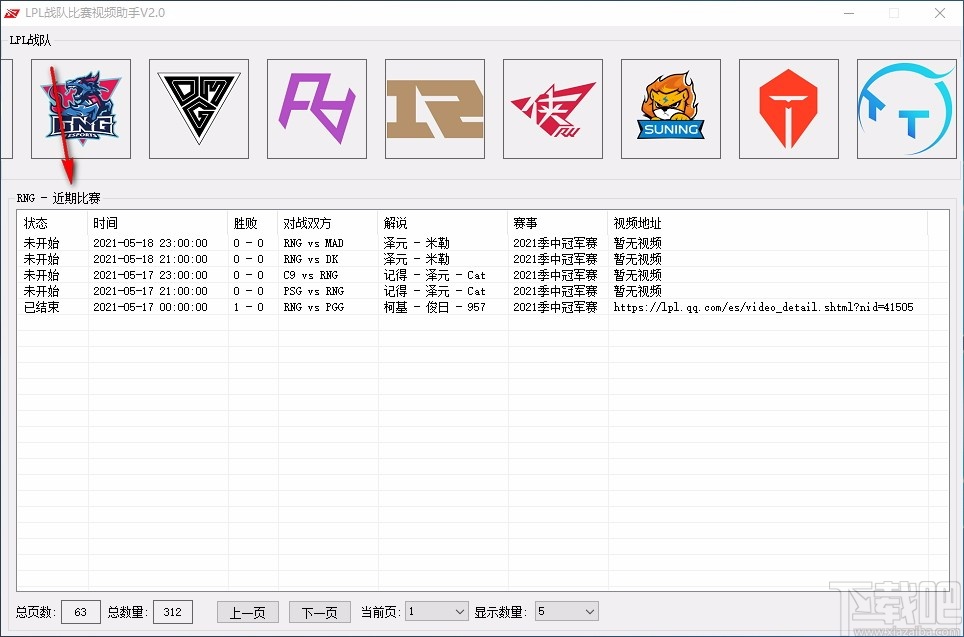Click the 下一页 next page button
The image size is (964, 637).
(x=319, y=611)
